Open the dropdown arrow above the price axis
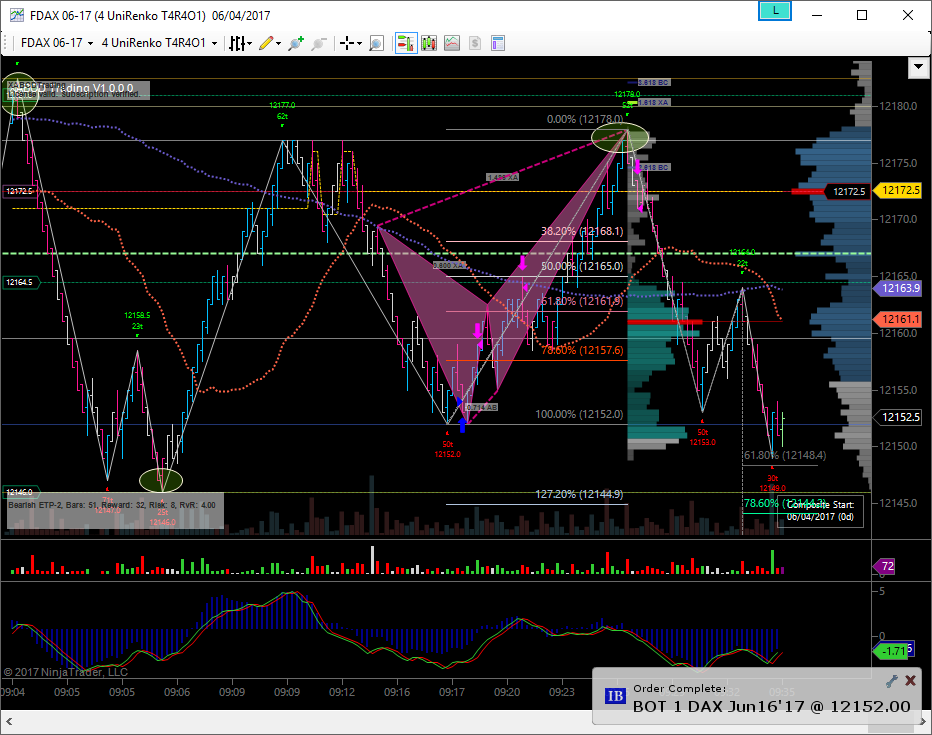This screenshot has width=932, height=735. click(x=918, y=68)
